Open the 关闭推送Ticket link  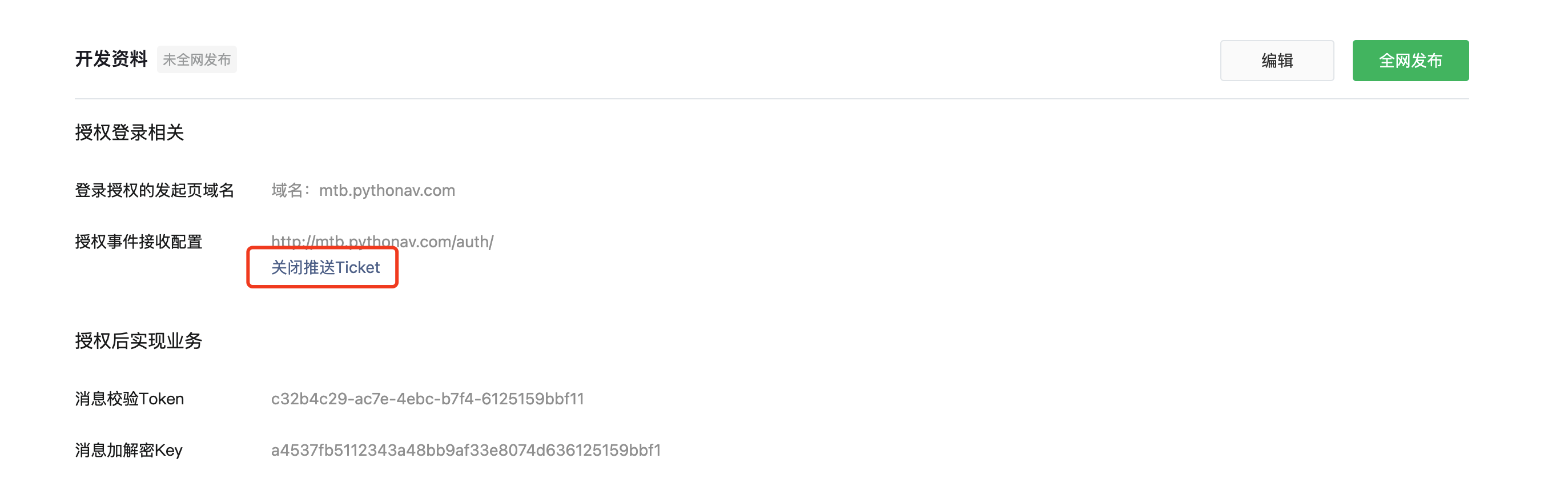pyautogui.click(x=325, y=267)
